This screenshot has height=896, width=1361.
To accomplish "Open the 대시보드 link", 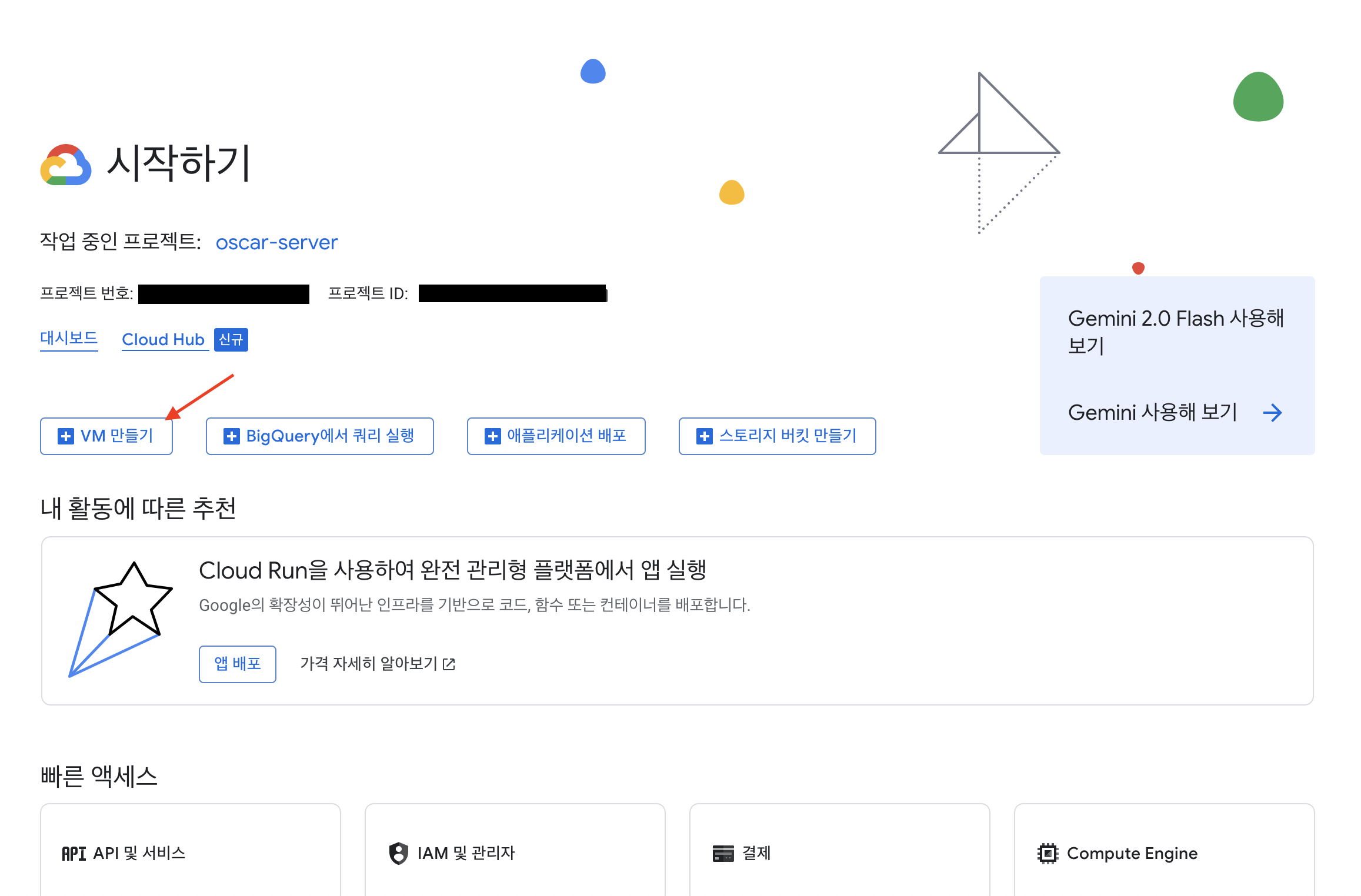I will (69, 339).
